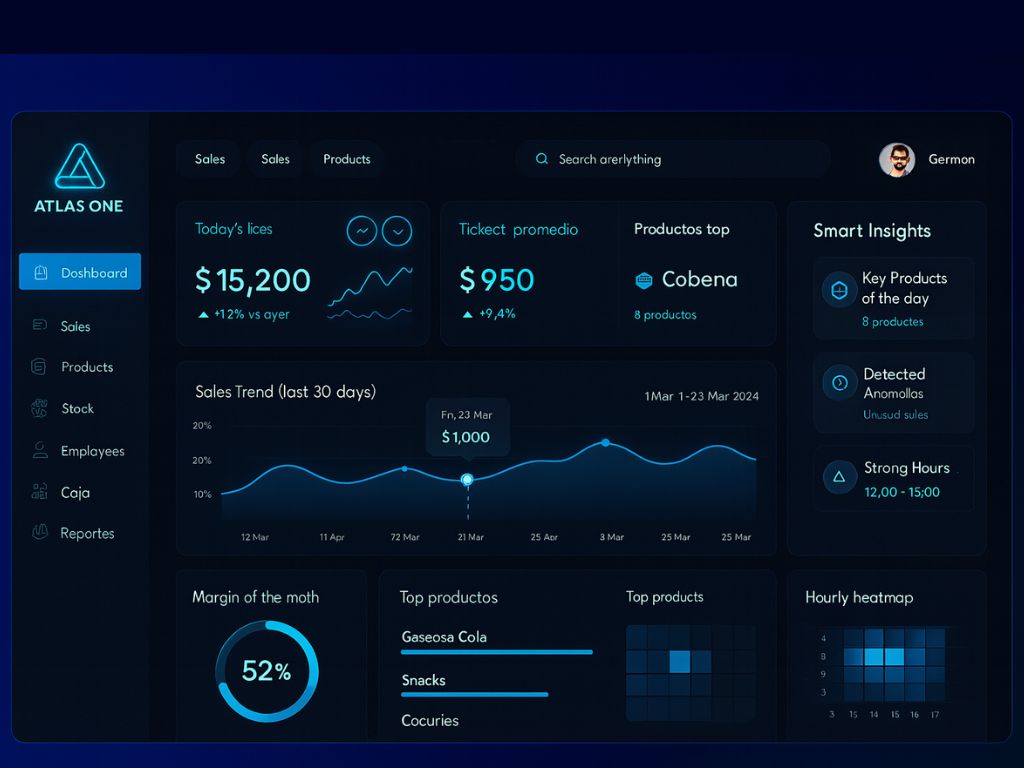Toggle the first circular control on Today's sales card
The height and width of the screenshot is (768, 1024).
[361, 230]
